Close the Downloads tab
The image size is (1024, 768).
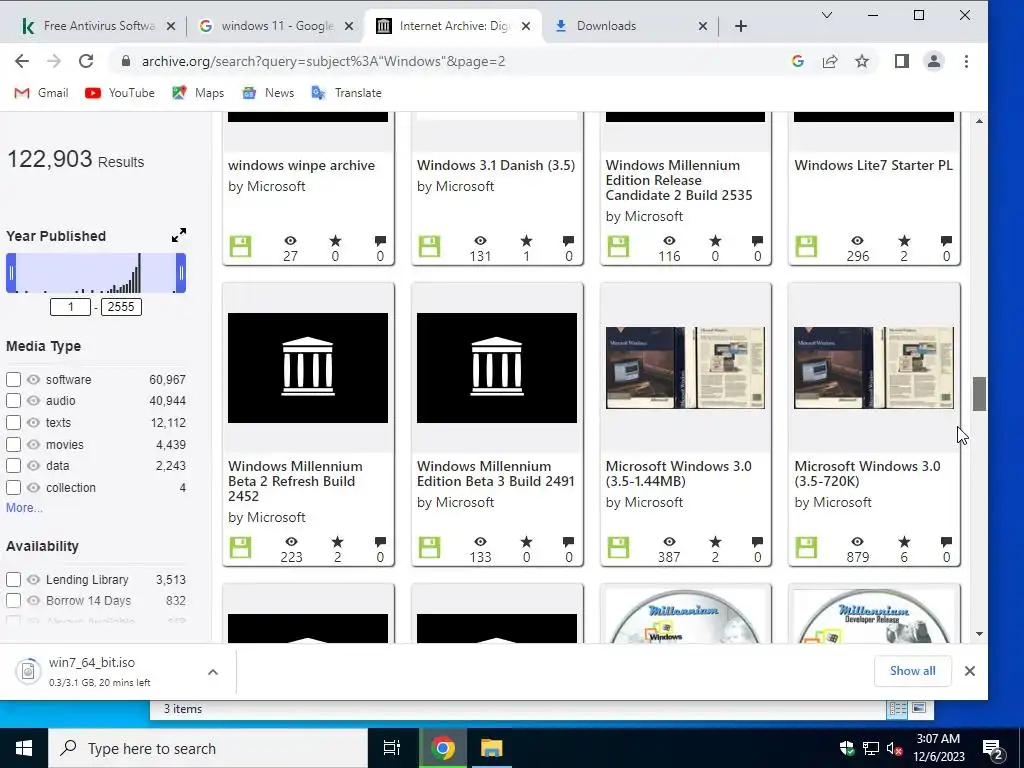click(703, 26)
